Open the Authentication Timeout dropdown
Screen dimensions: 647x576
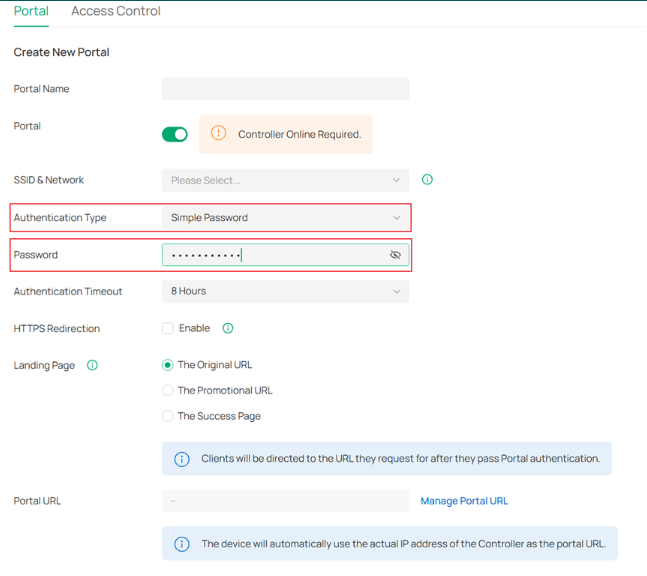click(285, 291)
